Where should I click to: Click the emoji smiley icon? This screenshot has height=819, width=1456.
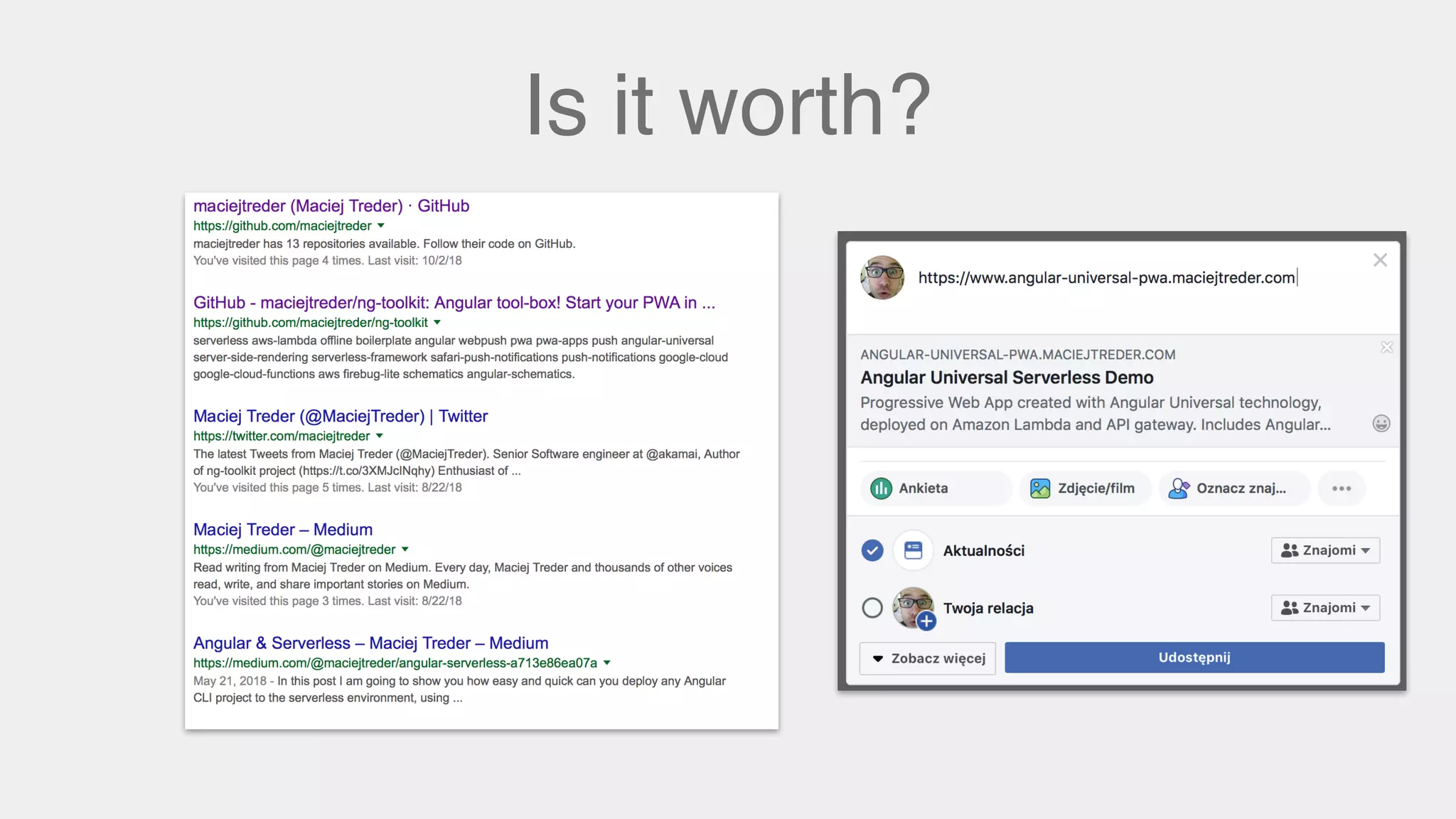point(1381,424)
